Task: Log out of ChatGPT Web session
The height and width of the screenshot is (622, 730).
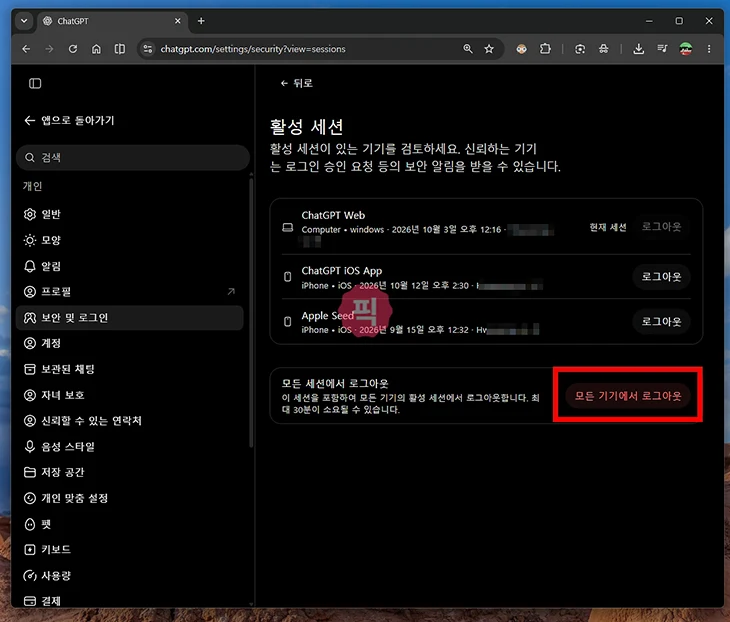Action: point(661,227)
